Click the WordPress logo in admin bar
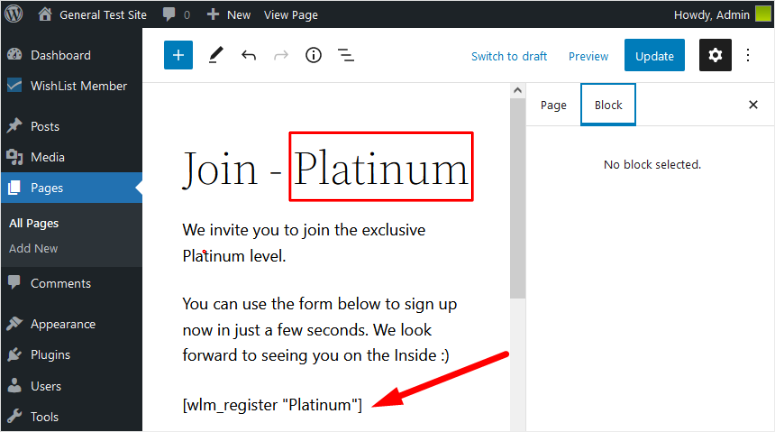This screenshot has width=775, height=432. [14, 15]
